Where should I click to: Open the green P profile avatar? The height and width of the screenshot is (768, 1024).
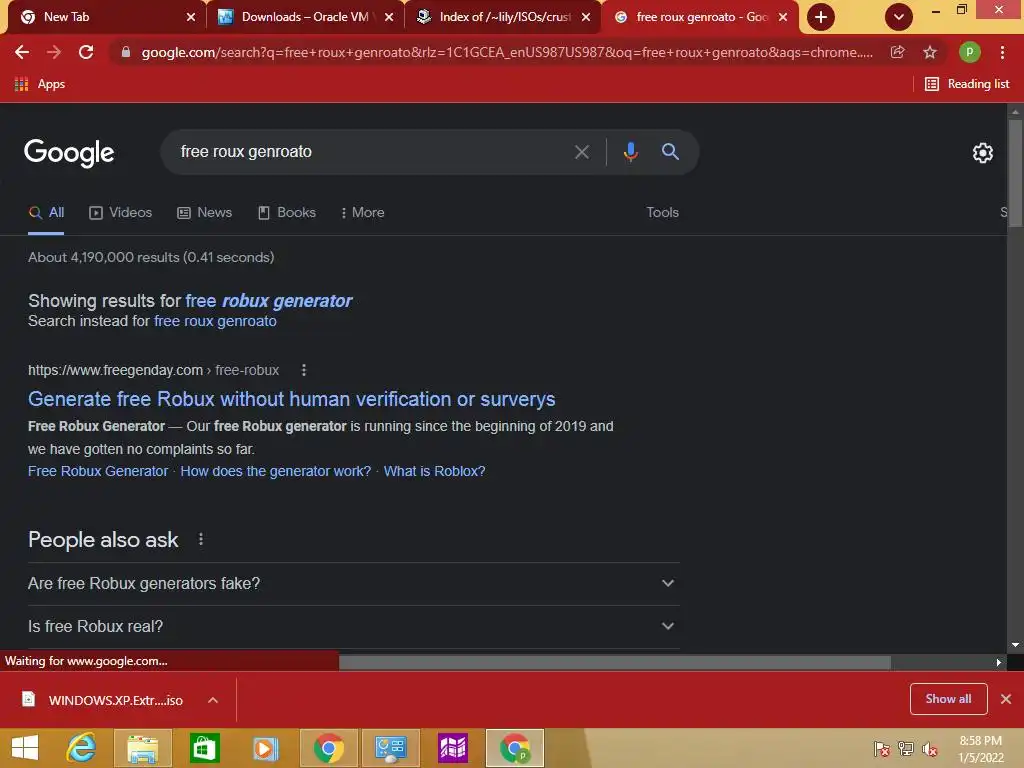click(x=969, y=52)
